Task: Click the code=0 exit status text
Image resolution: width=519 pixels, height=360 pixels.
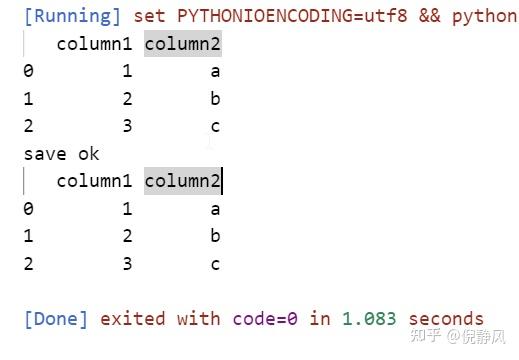Action: 265,319
